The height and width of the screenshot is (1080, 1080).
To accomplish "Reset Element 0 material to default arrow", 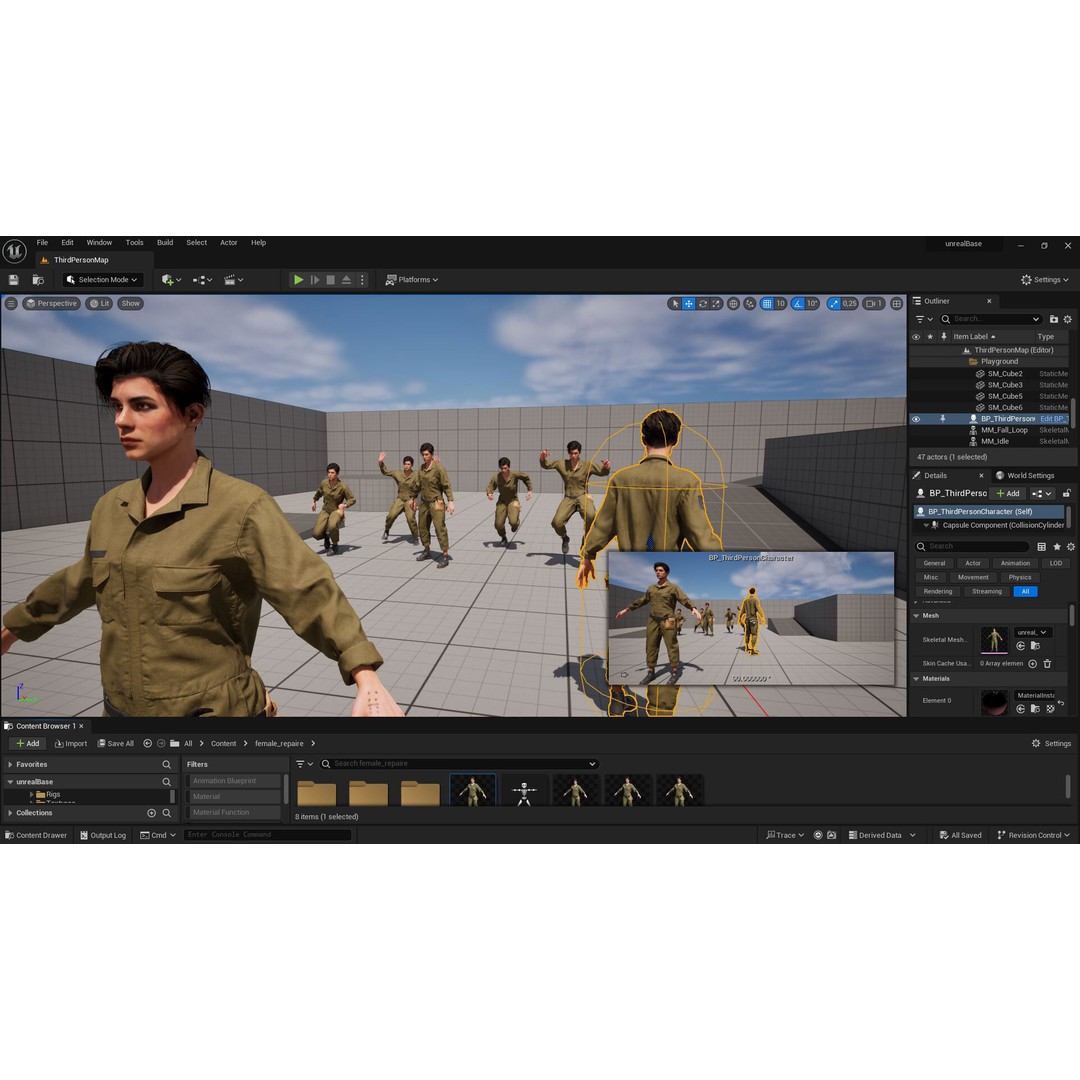I will (x=1061, y=703).
